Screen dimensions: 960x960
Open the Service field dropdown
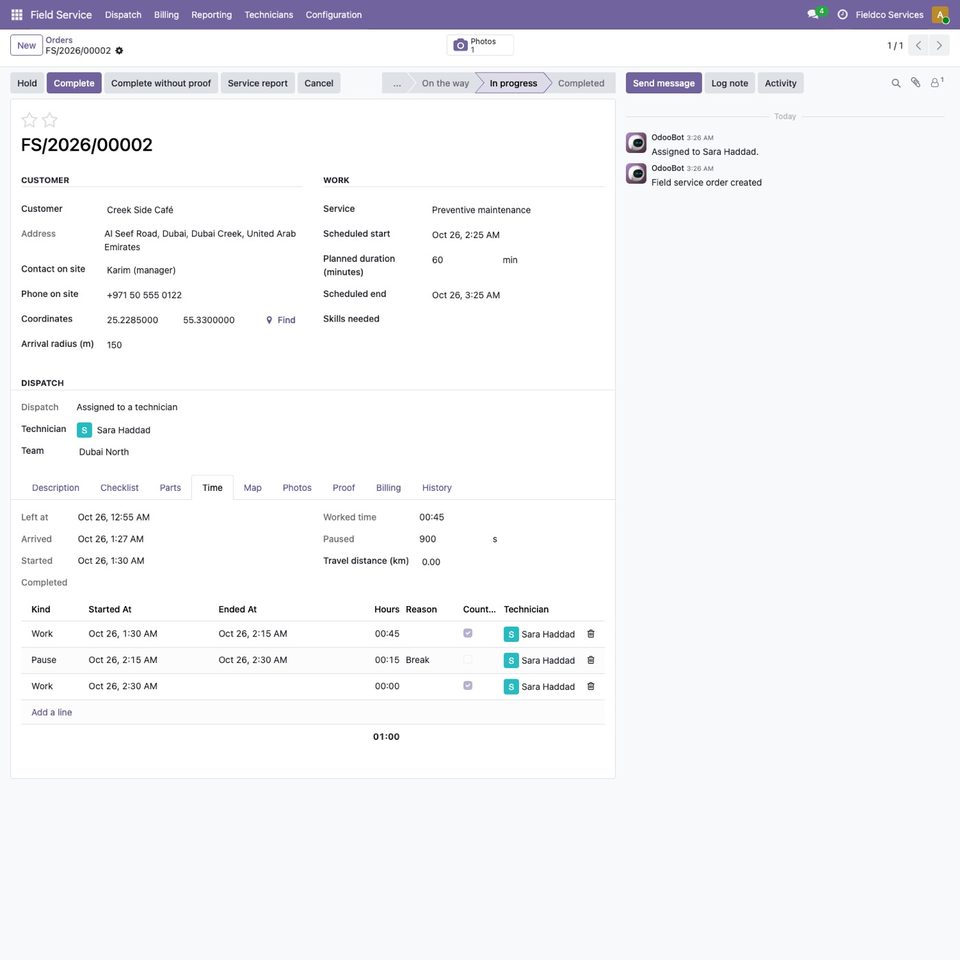tap(517, 210)
